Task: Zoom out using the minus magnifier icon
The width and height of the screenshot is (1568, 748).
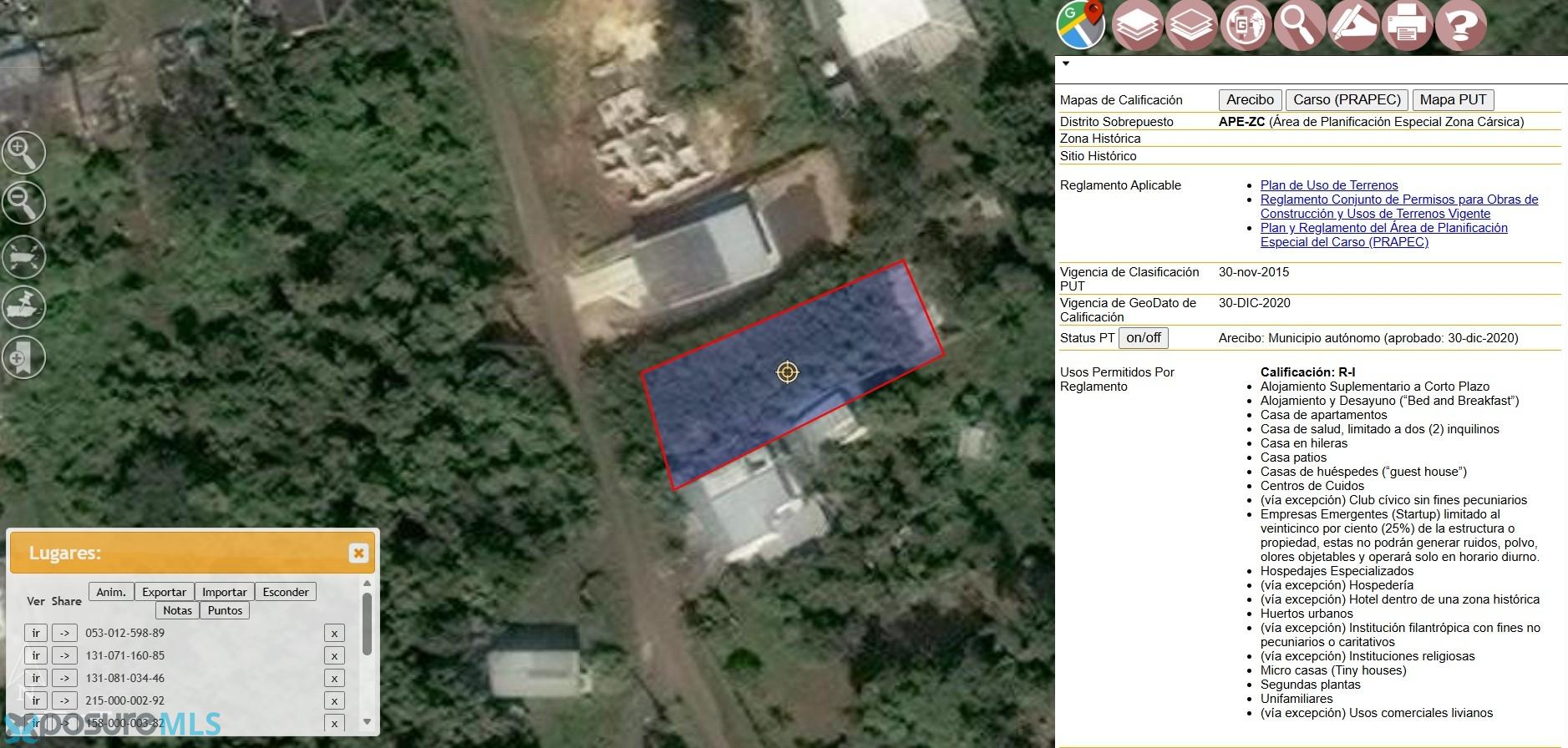Action: (x=23, y=203)
